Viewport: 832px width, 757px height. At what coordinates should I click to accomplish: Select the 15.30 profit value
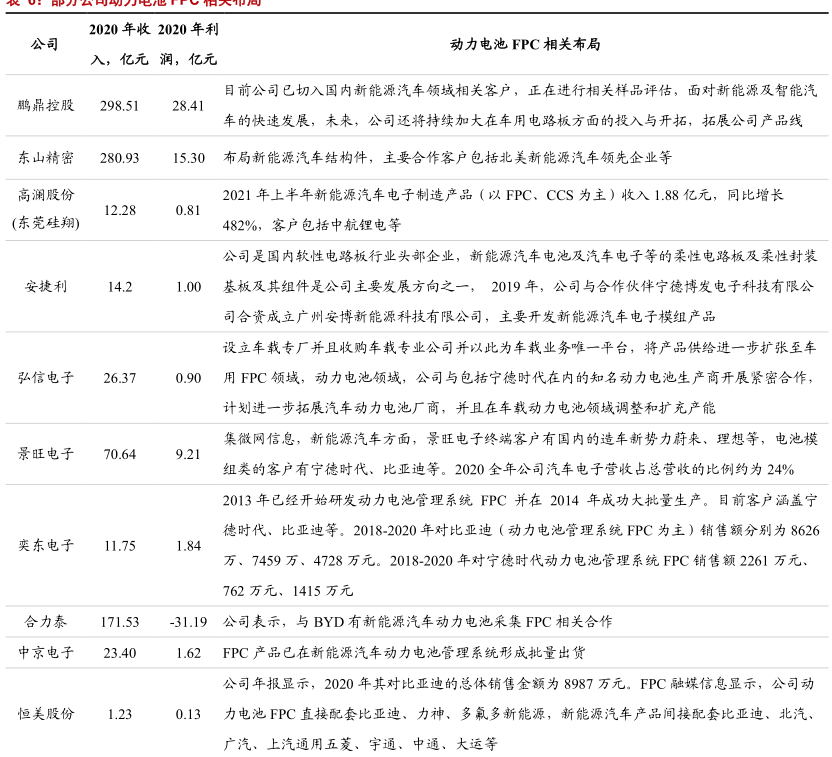(x=188, y=158)
